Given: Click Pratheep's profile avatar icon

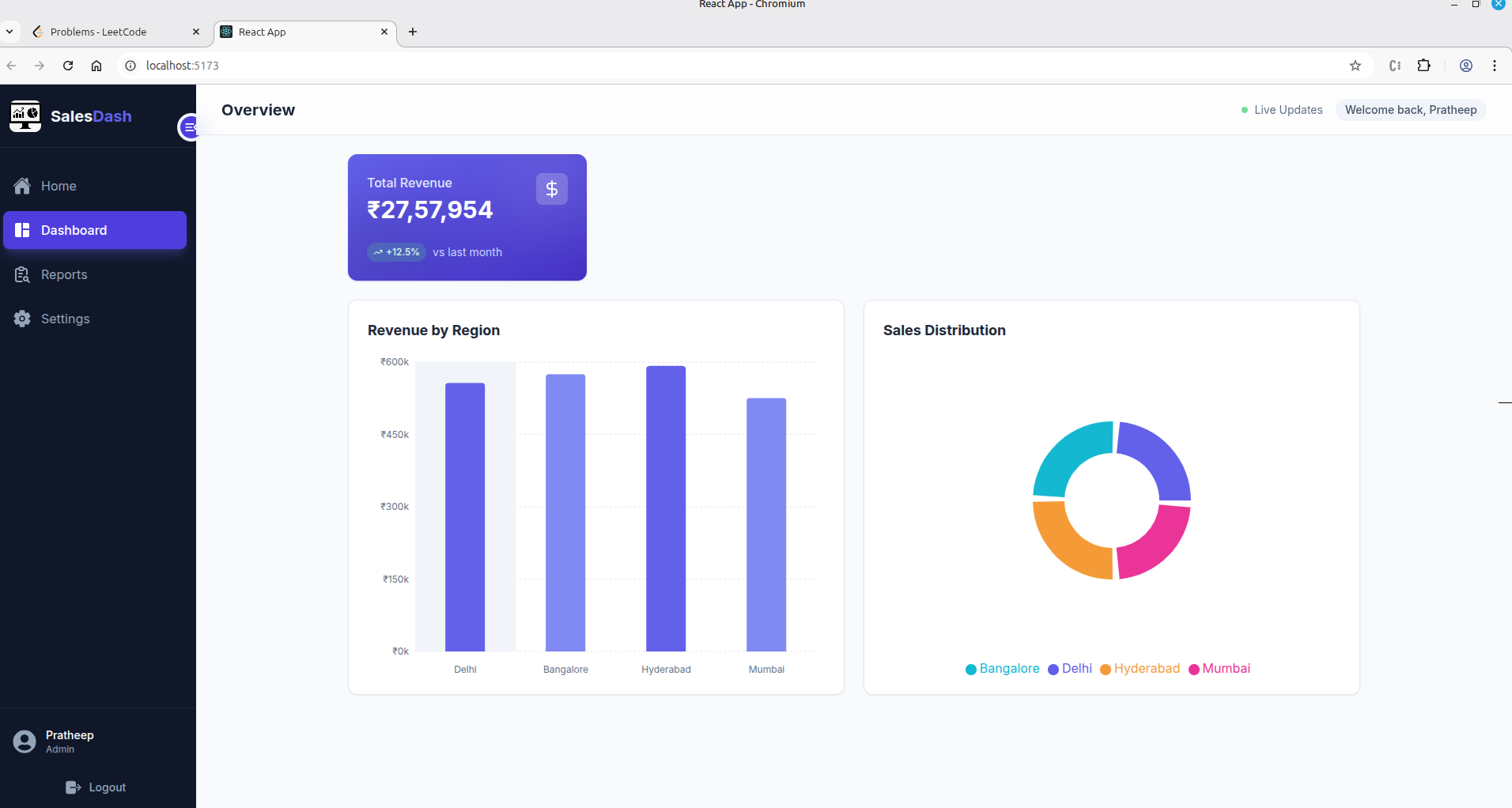Looking at the screenshot, I should coord(25,742).
